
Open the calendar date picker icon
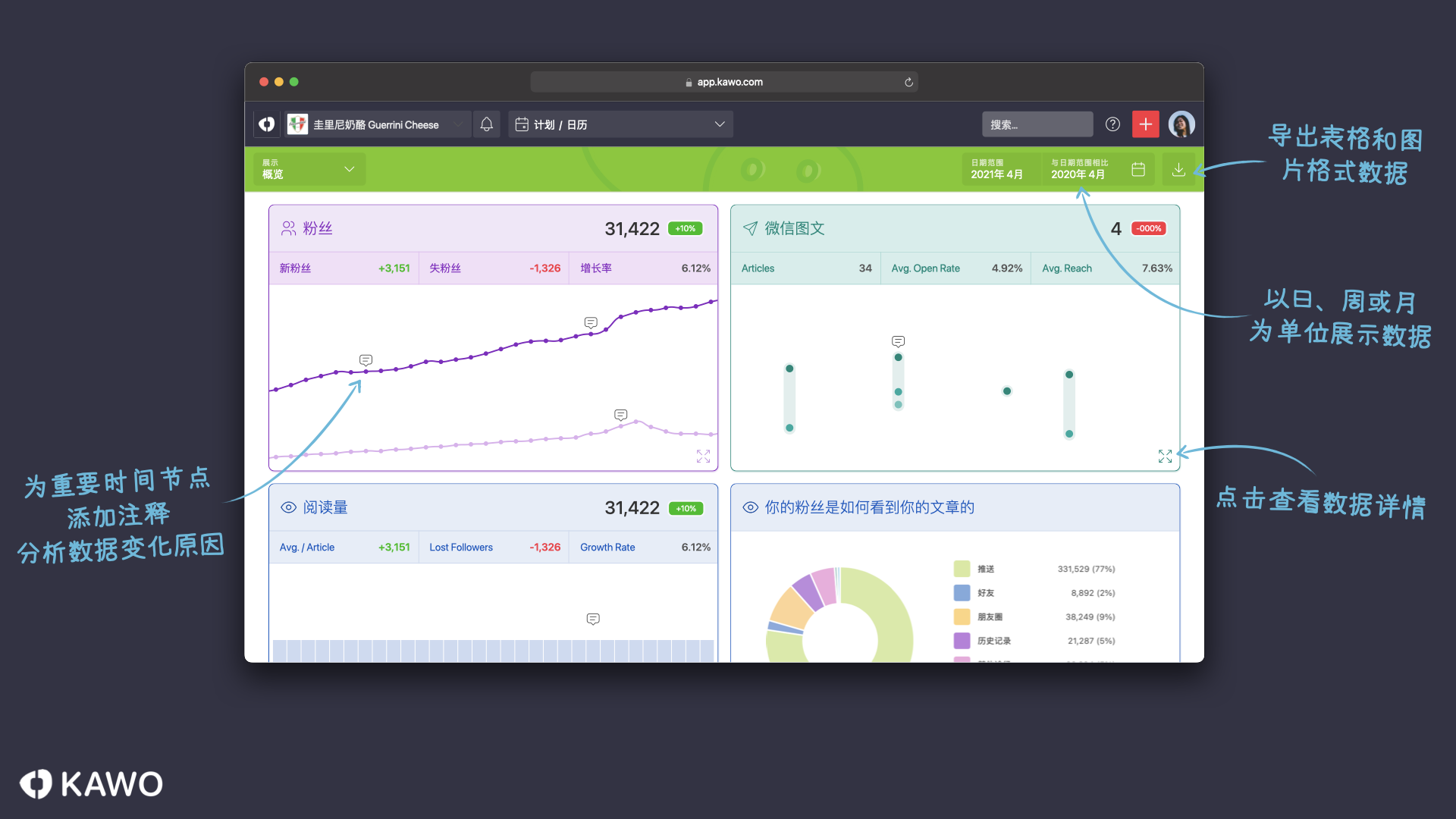pos(1138,170)
